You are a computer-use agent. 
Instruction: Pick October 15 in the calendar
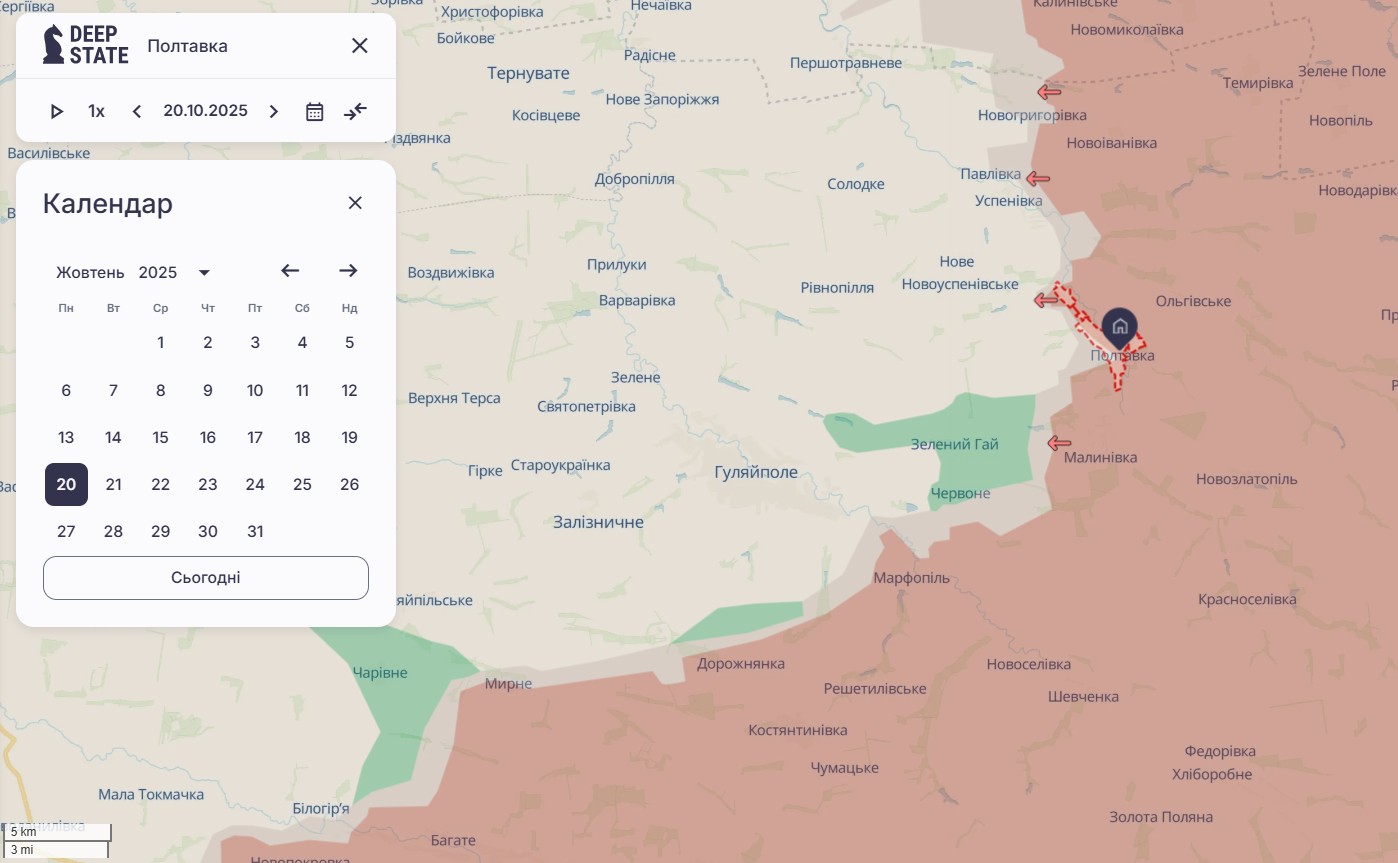pyautogui.click(x=160, y=437)
